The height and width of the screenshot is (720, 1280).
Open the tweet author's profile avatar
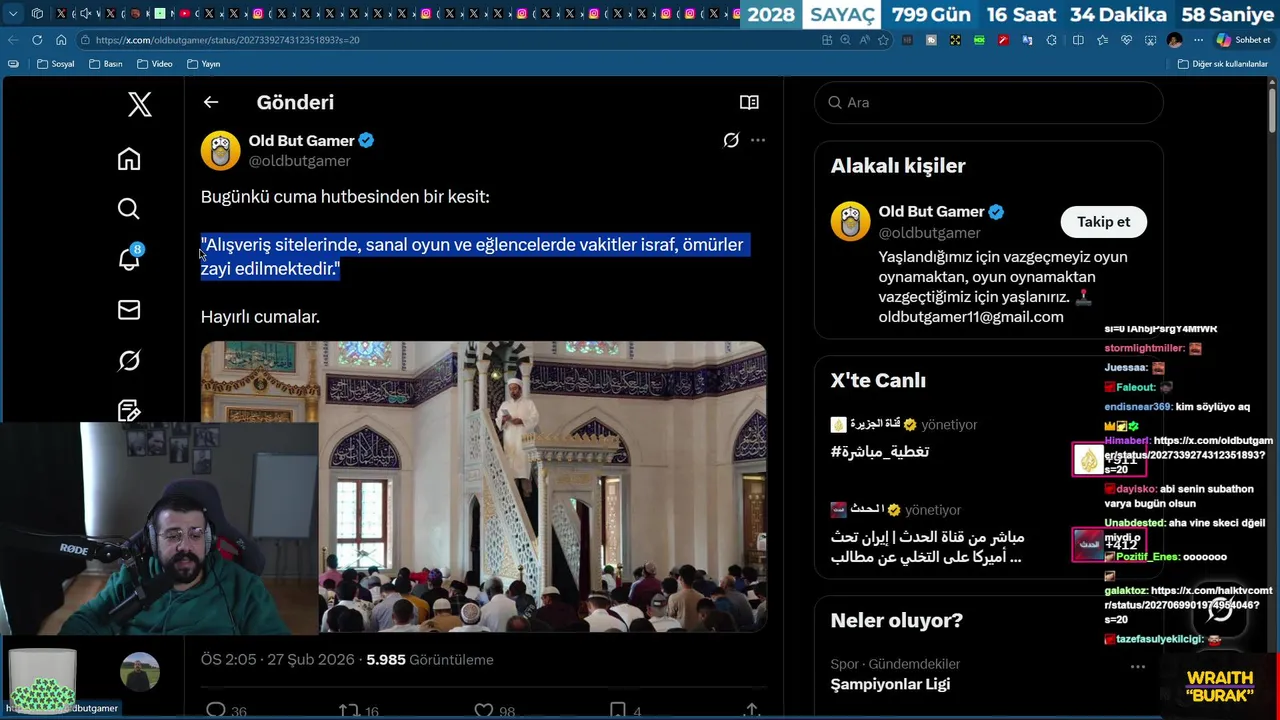pos(220,150)
